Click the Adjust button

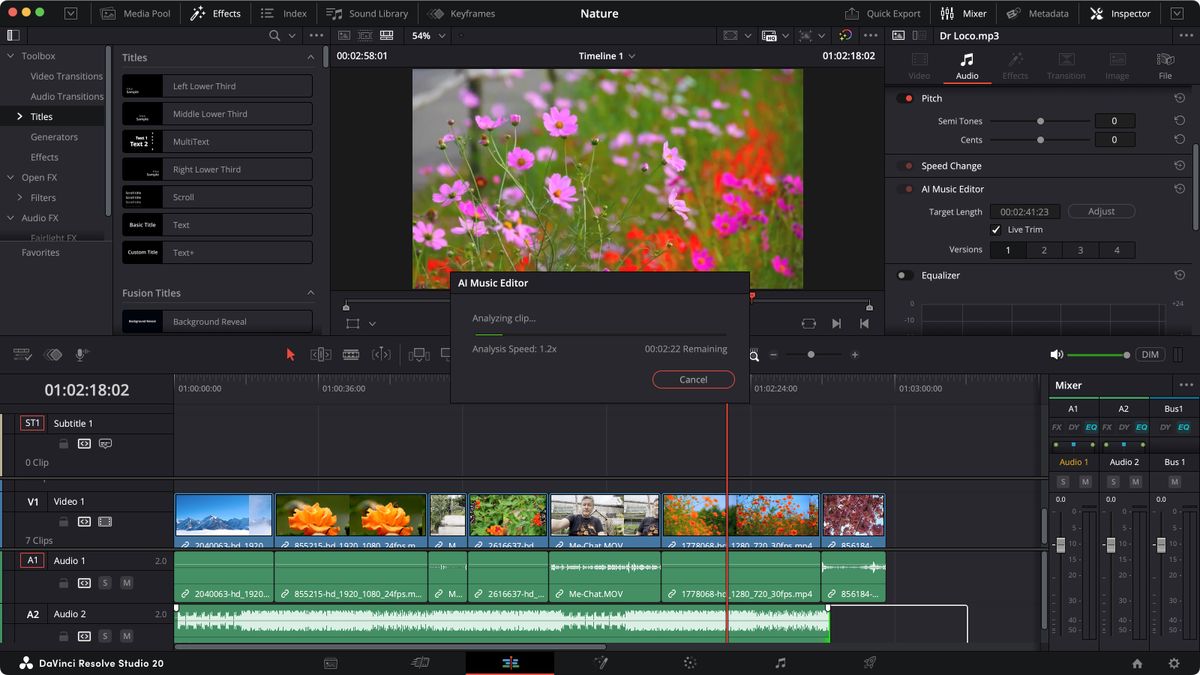[x=1101, y=212]
